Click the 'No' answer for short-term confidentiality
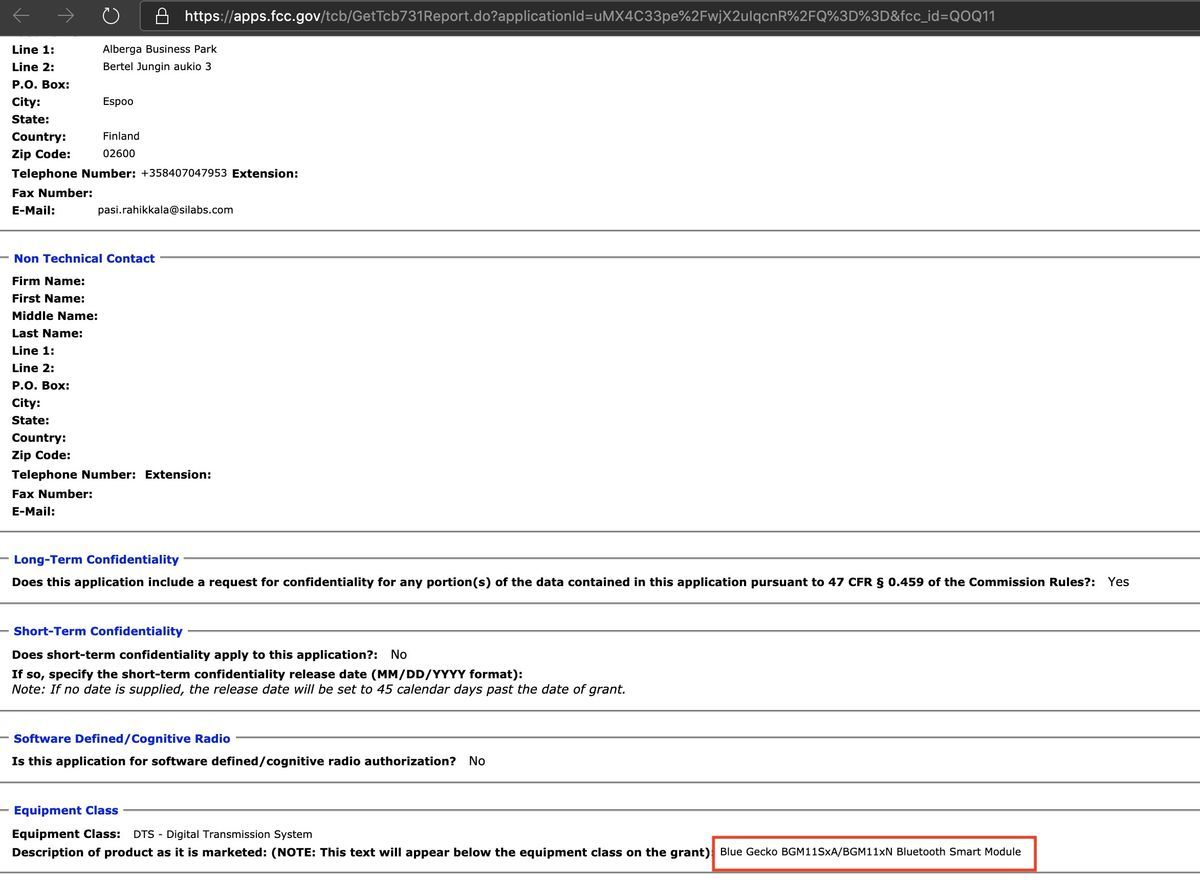The height and width of the screenshot is (883, 1200). tap(399, 655)
